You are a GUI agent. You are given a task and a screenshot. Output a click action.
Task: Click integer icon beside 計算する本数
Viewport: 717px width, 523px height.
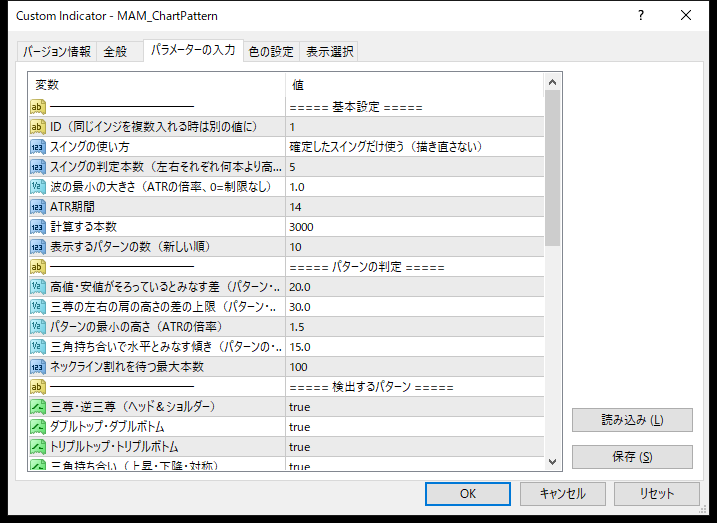point(38,227)
